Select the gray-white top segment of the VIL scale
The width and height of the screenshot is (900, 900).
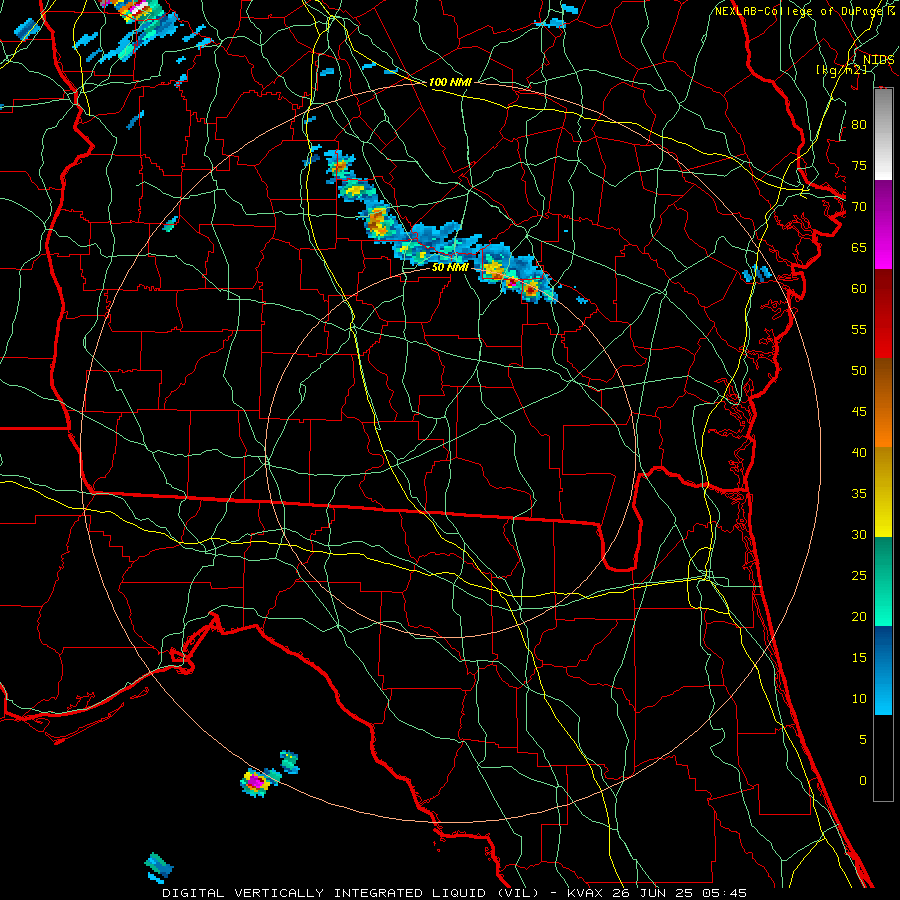click(883, 134)
